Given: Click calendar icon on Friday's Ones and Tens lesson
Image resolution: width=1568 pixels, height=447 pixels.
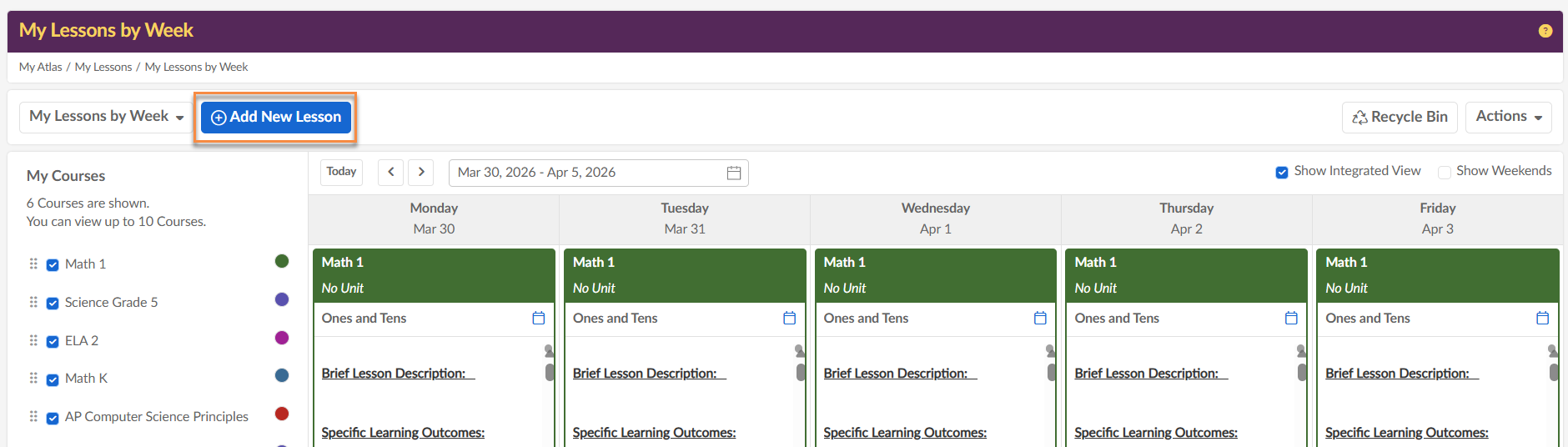Looking at the screenshot, I should [1542, 318].
